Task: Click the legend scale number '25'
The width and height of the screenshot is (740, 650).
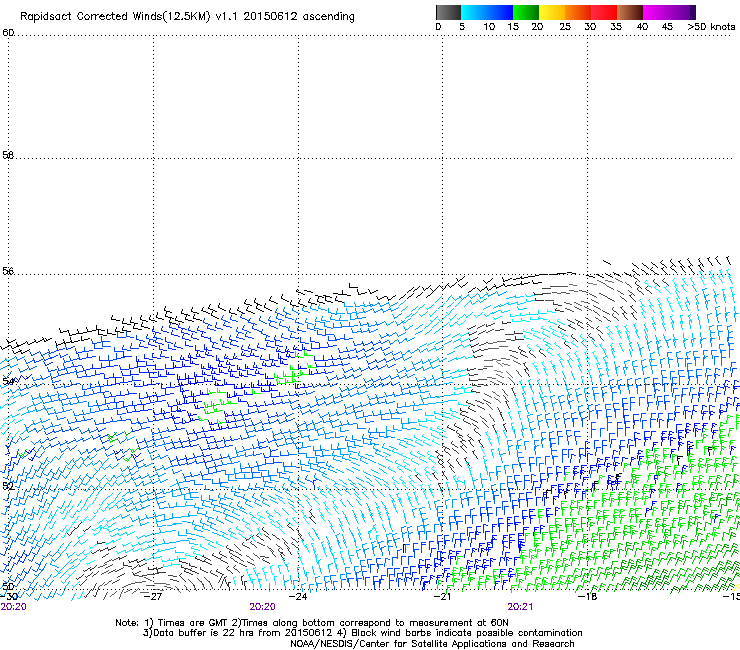Action: tap(565, 27)
